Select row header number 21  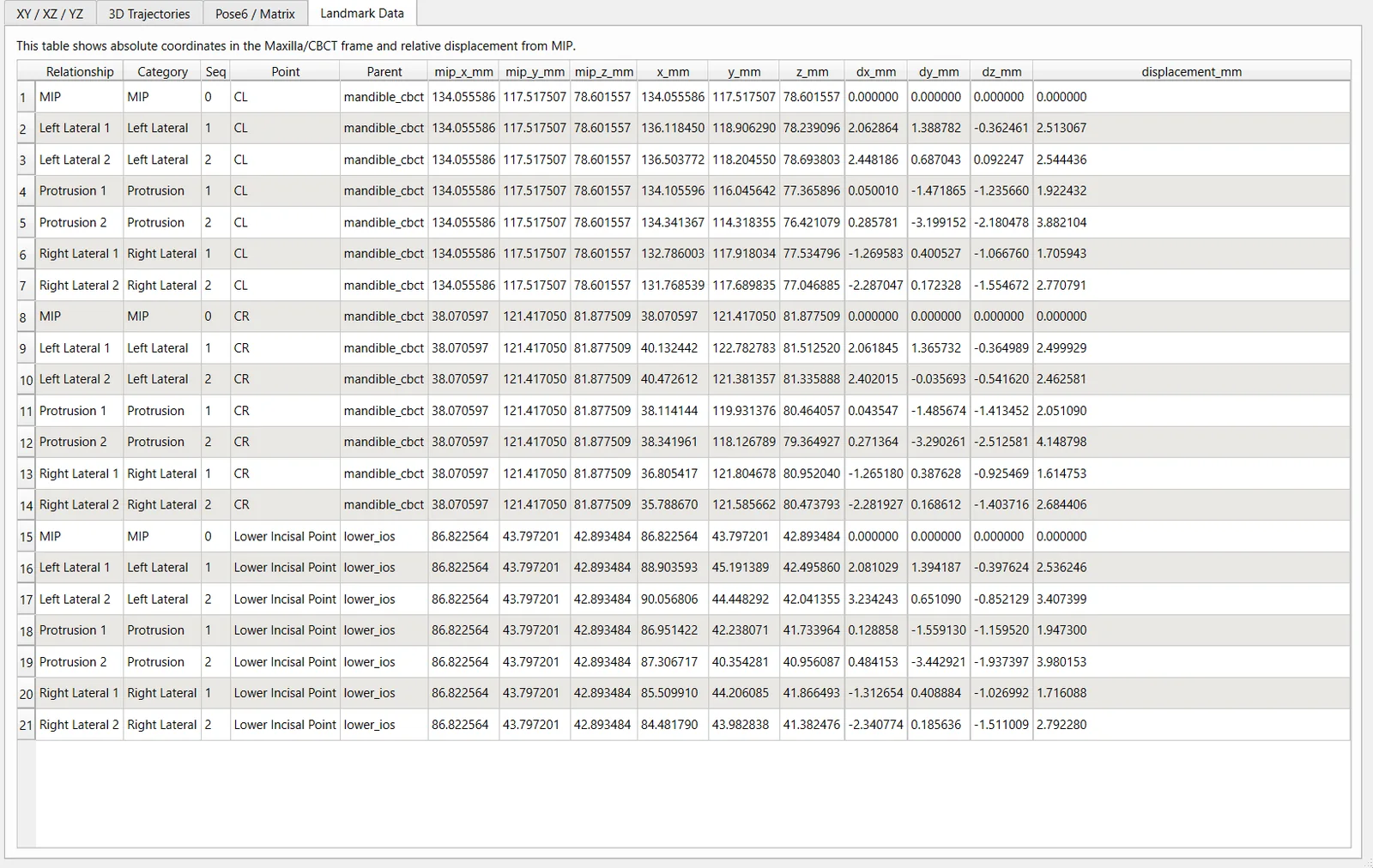[x=26, y=725]
